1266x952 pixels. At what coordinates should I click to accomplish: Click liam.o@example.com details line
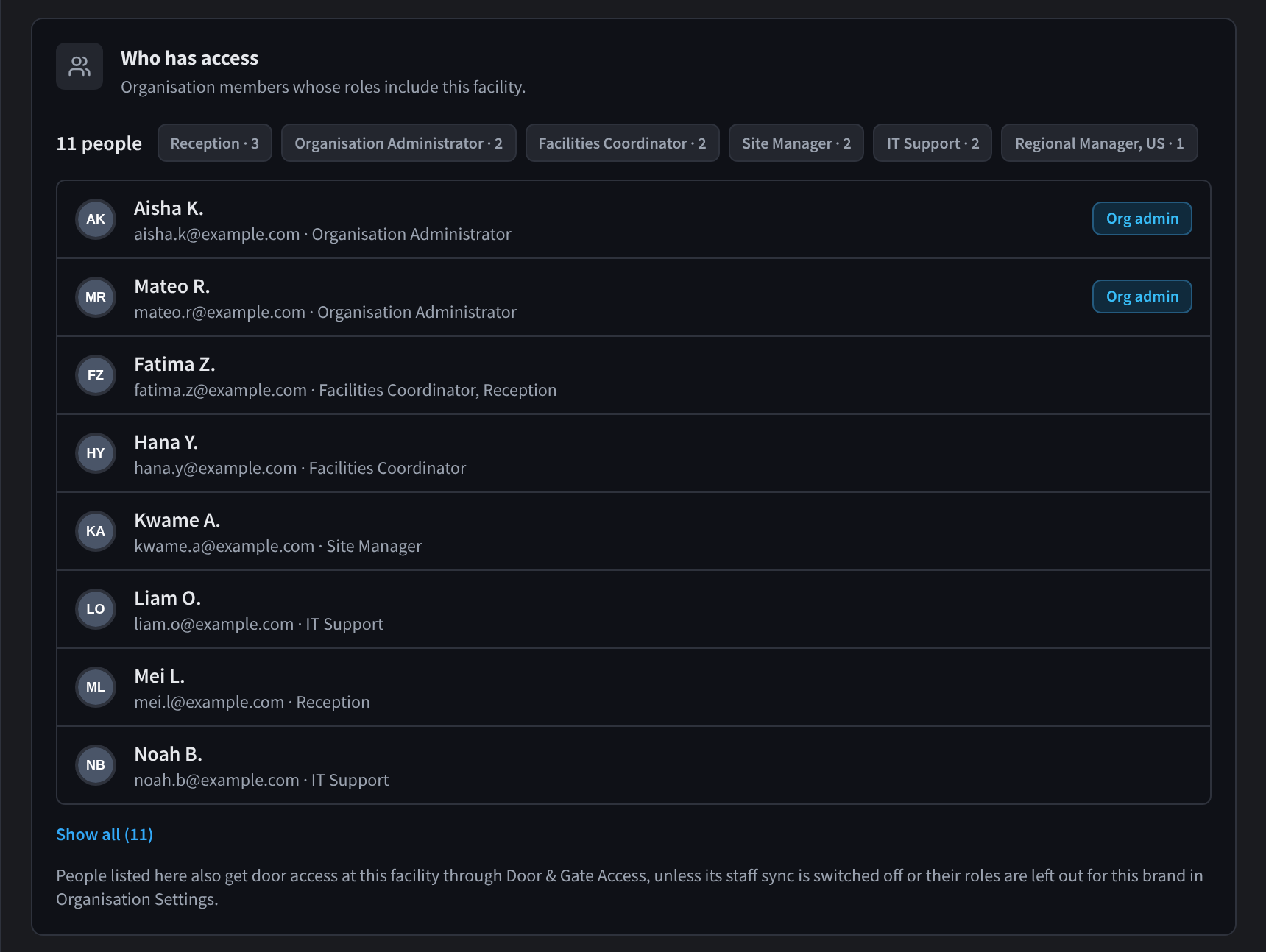pyautogui.click(x=258, y=624)
